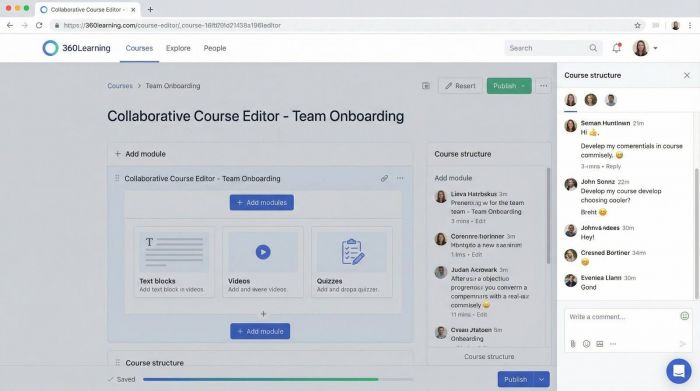Image resolution: width=700 pixels, height=391 pixels.
Task: Go back in browser history
Action: point(10,25)
